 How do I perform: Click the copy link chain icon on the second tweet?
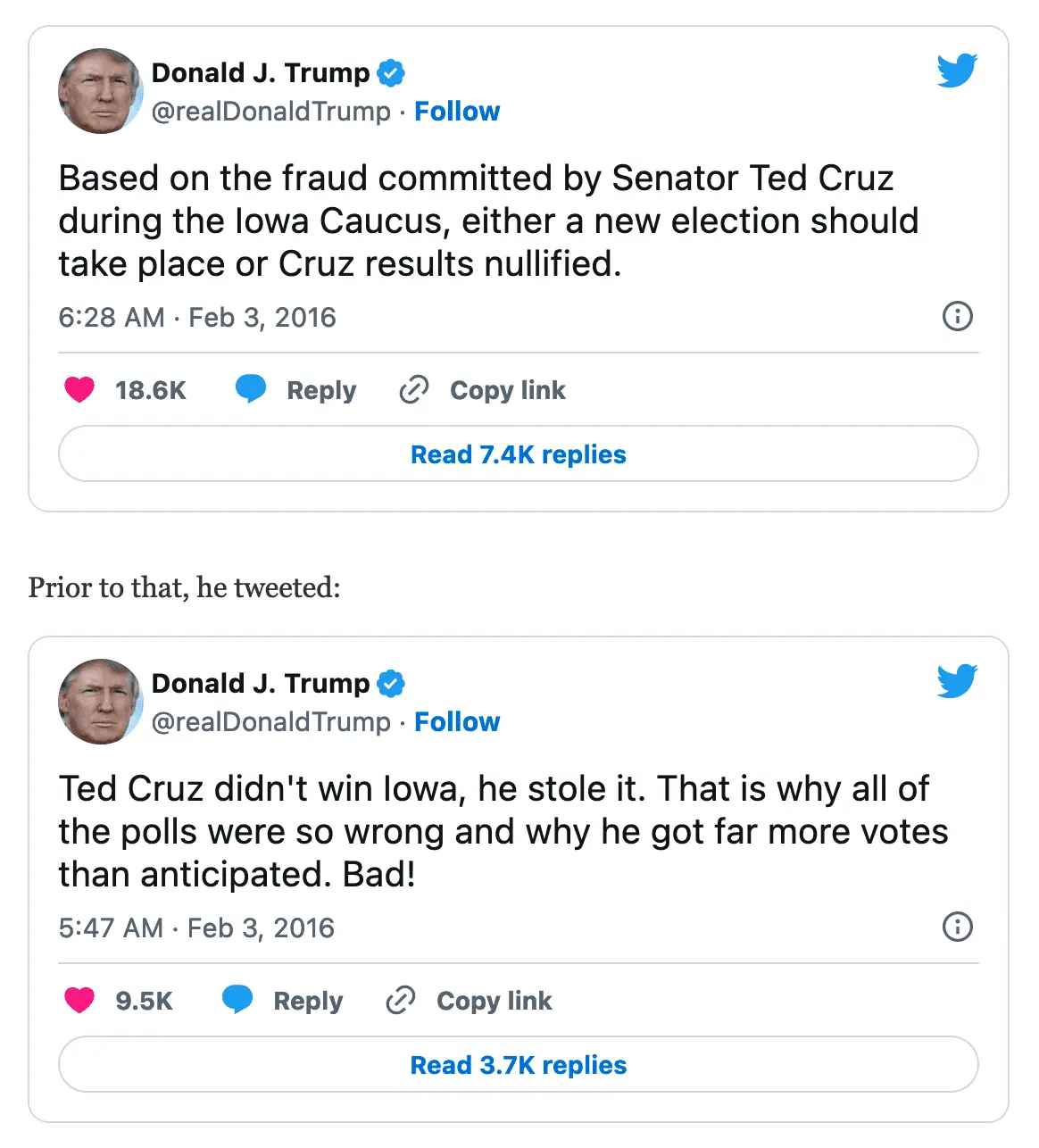[401, 1001]
